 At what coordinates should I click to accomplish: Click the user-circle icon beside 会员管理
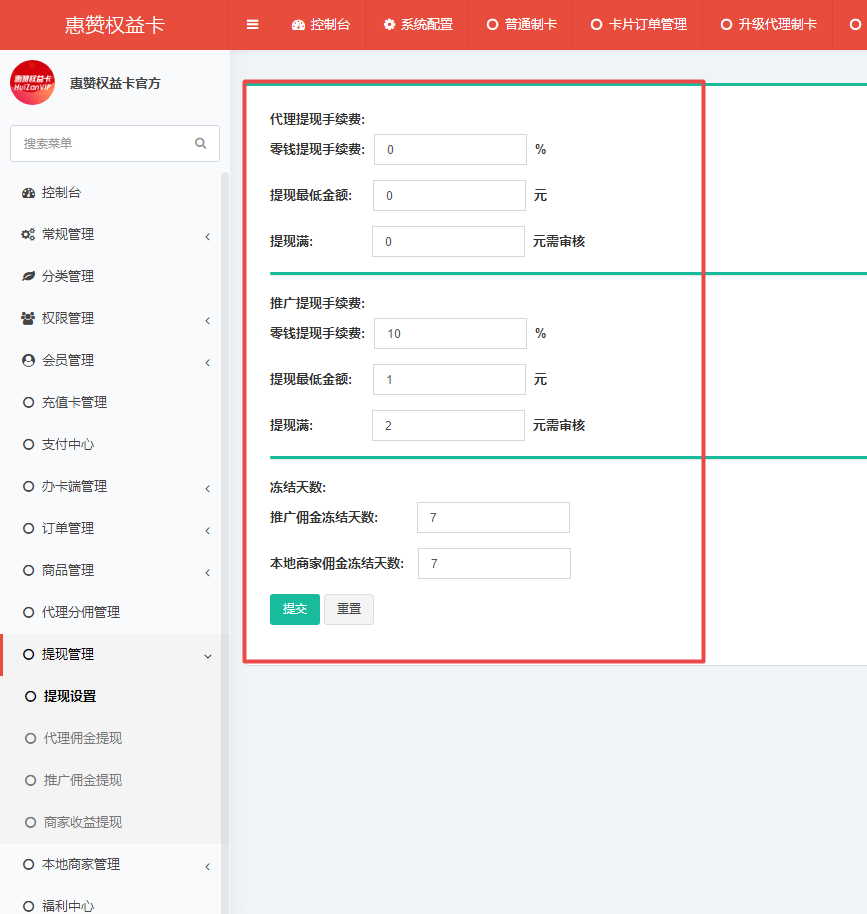tap(28, 360)
